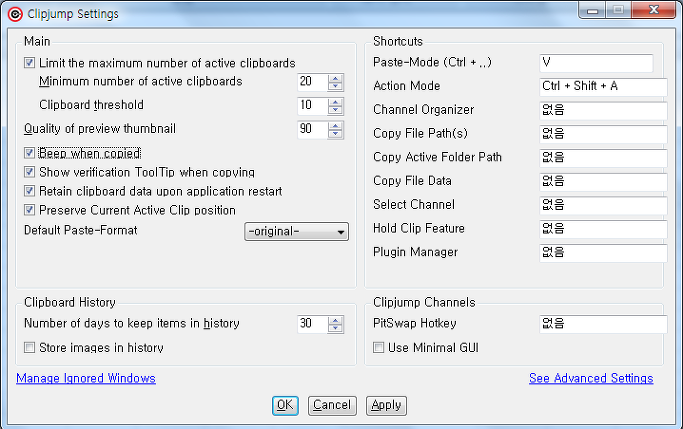
Task: Click the Clipboard threshold label
Action: click(91, 105)
